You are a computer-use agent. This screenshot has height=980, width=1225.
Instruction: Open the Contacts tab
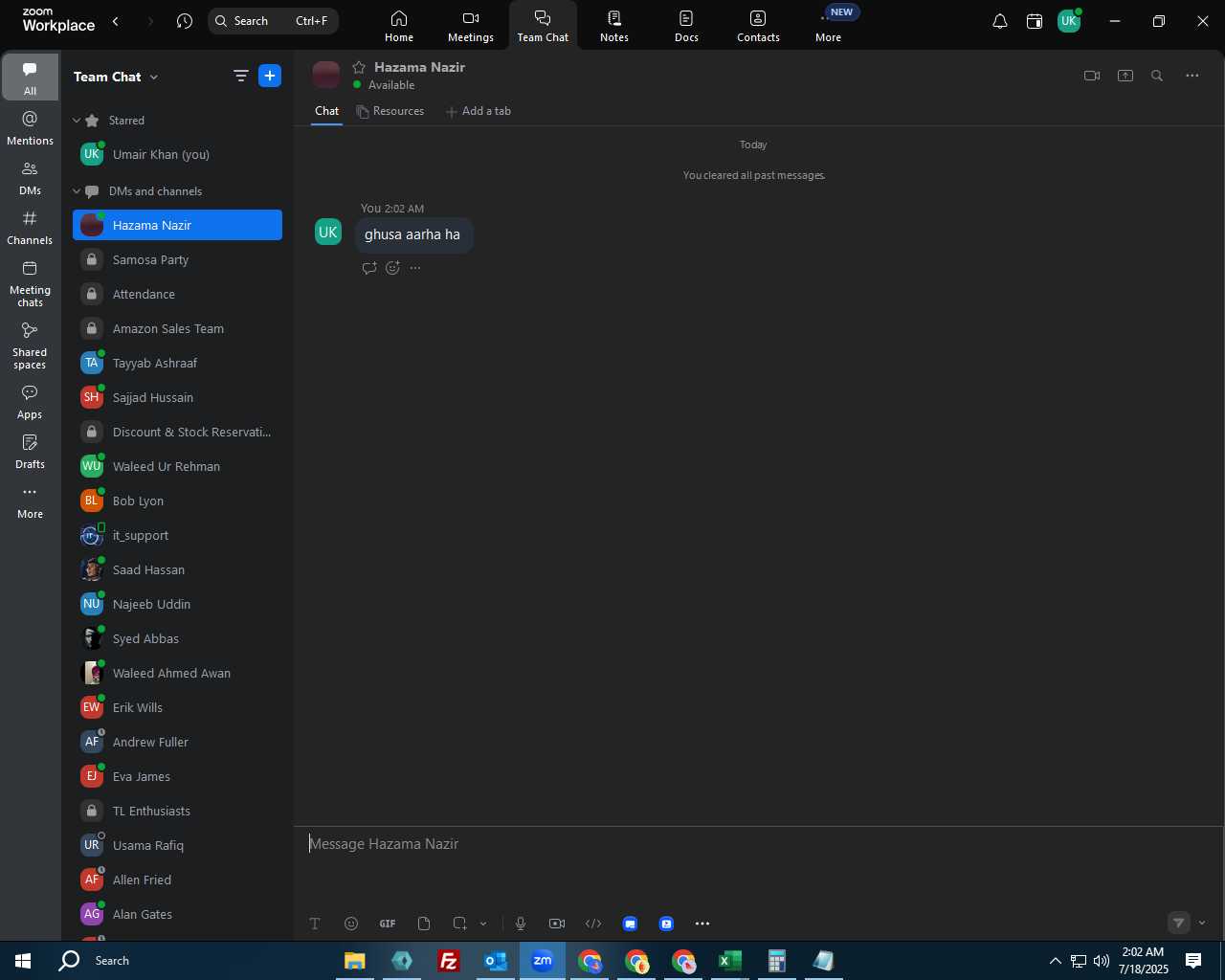tap(758, 26)
